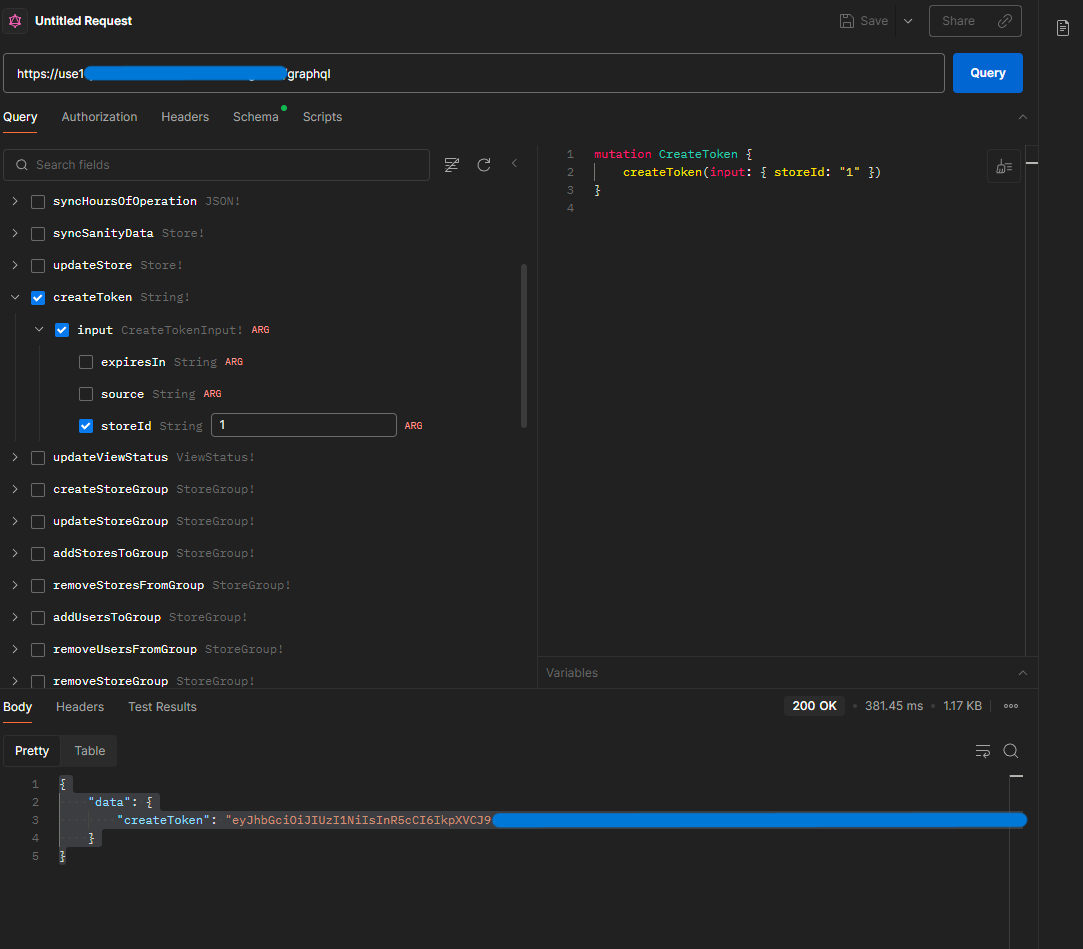
Task: Search within the response body
Action: pos(1010,751)
